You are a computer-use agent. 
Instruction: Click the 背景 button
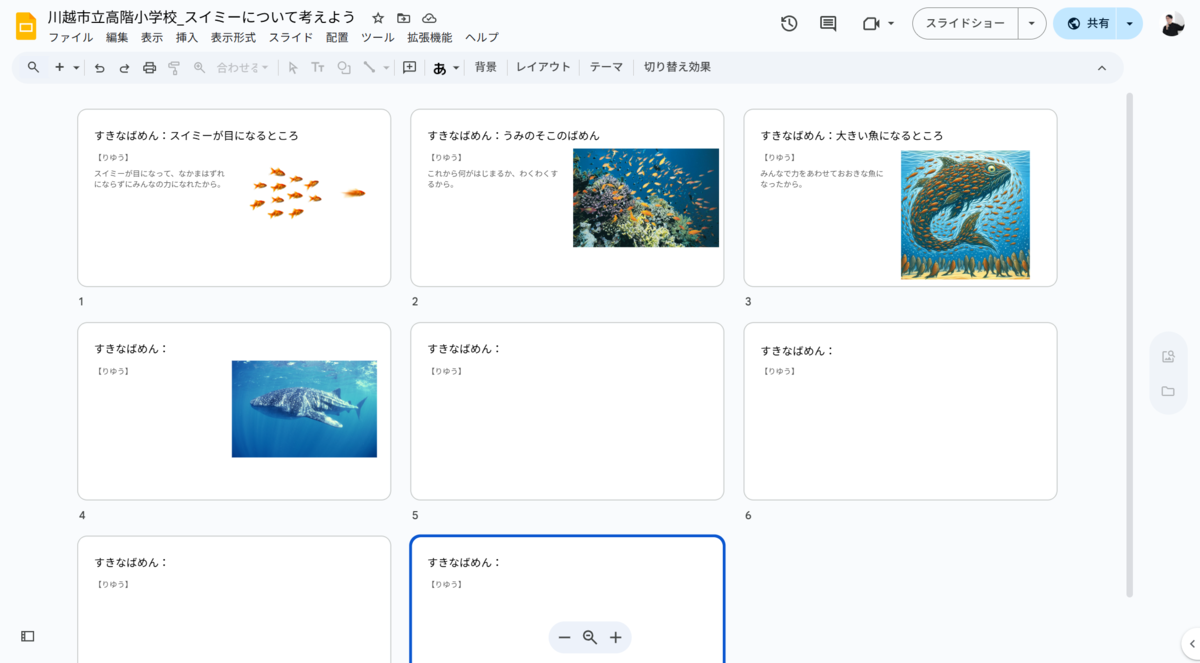[486, 67]
